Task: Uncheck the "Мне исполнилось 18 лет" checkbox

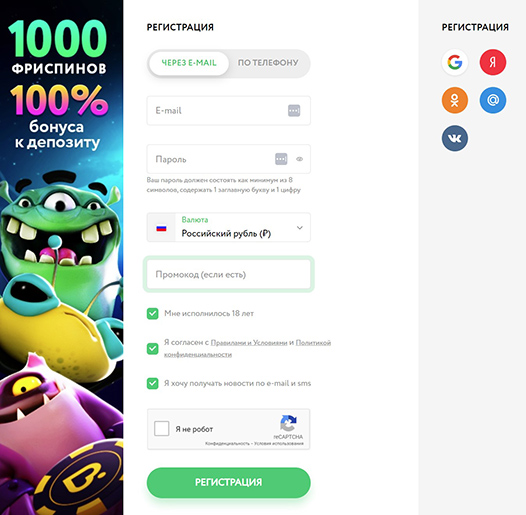Action: 153,314
